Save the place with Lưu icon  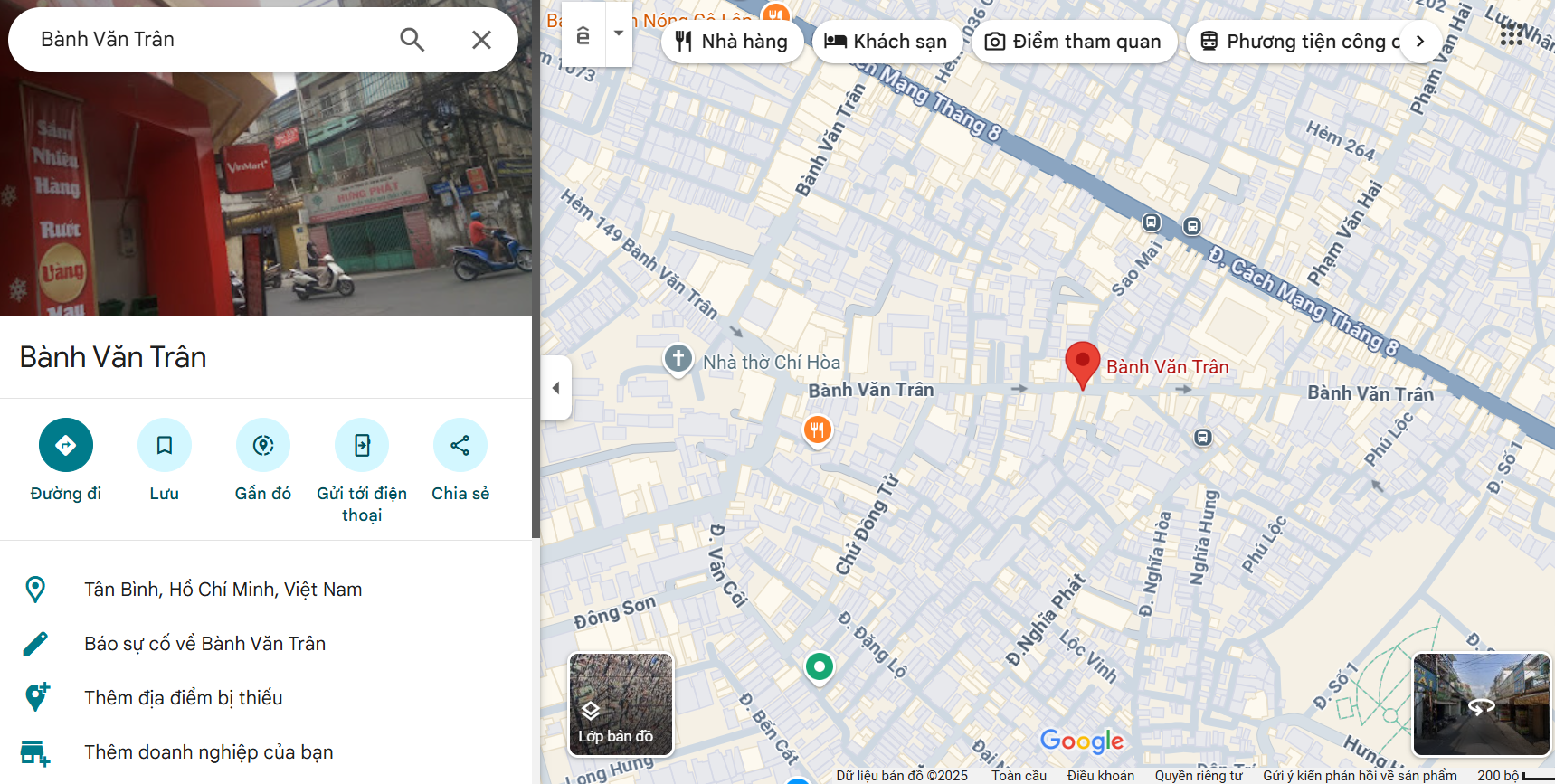click(x=165, y=445)
